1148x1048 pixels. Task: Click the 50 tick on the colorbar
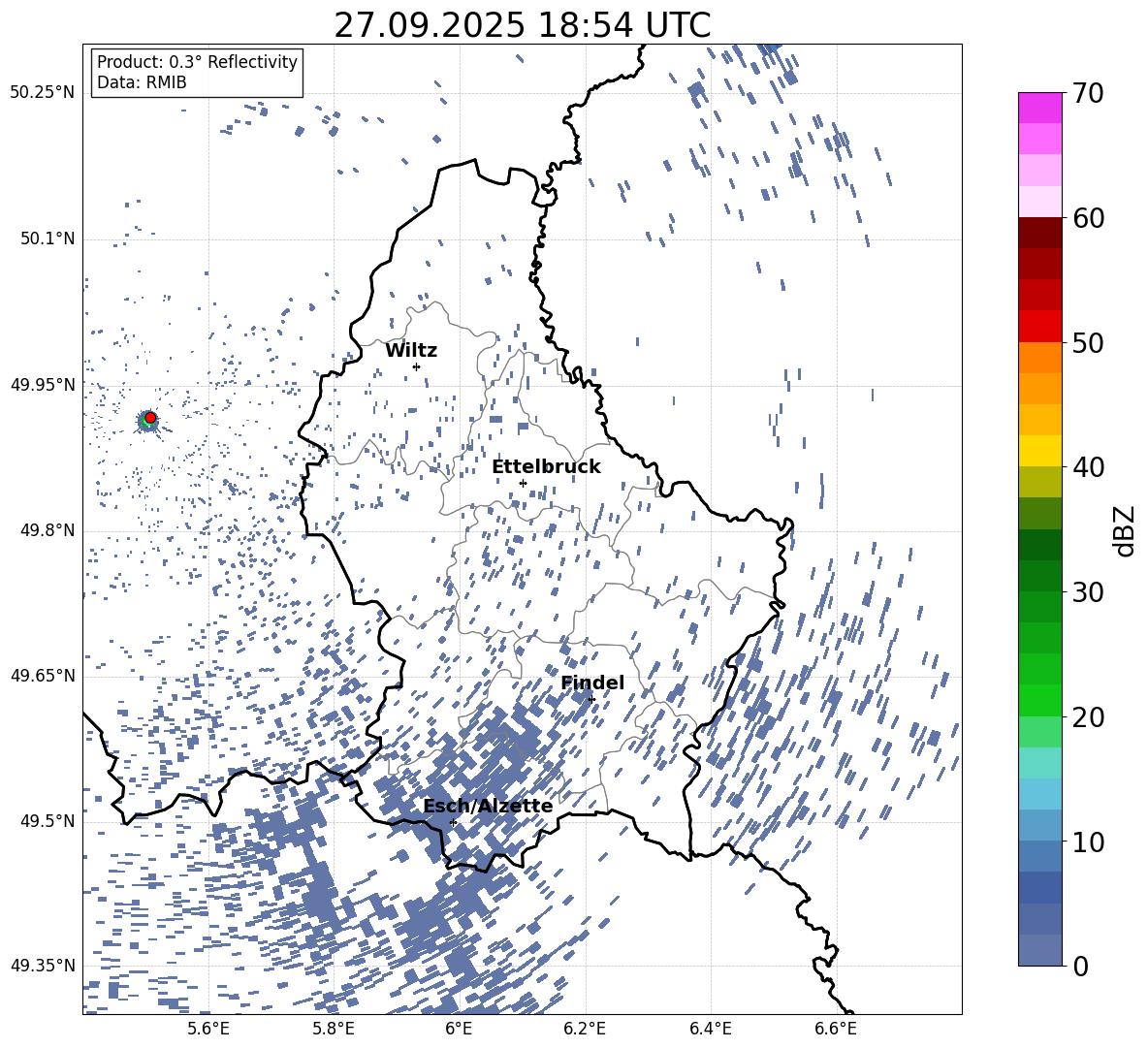[x=1088, y=342]
